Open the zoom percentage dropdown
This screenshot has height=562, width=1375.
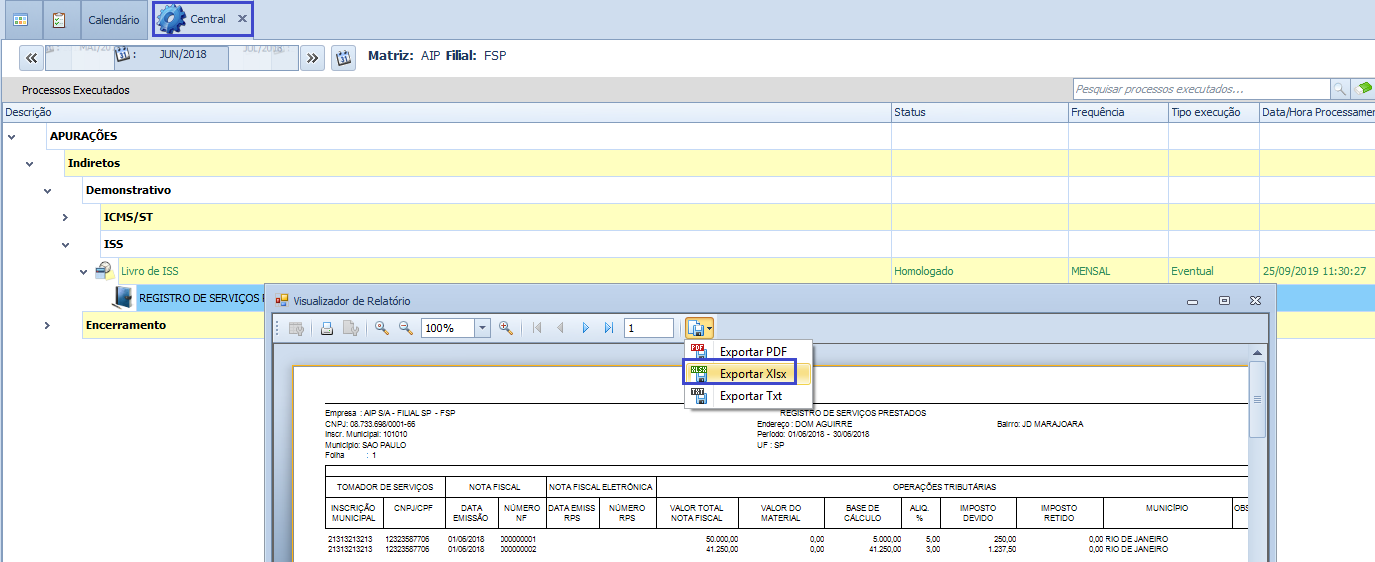[483, 328]
